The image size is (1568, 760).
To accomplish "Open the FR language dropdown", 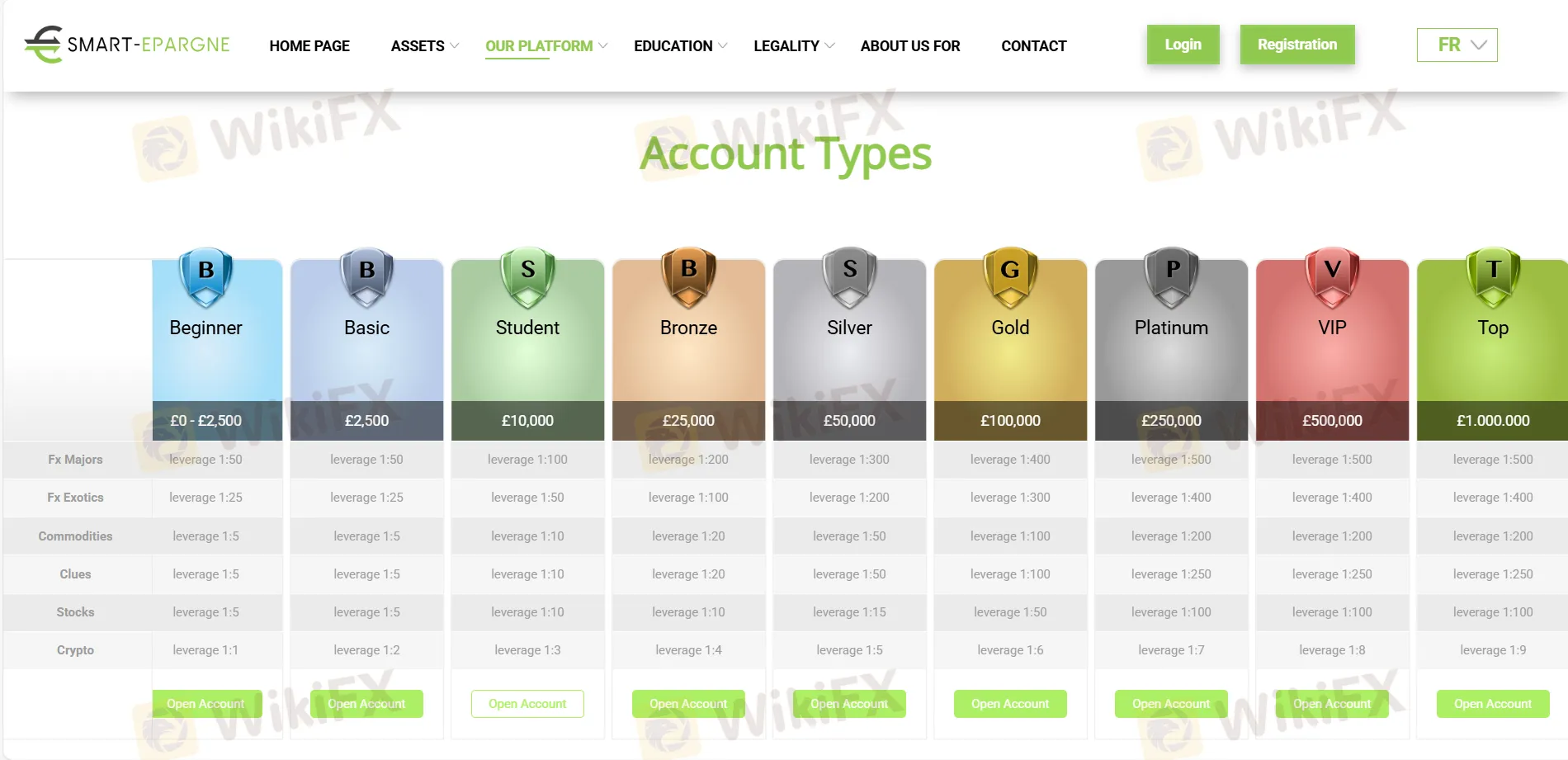I will click(1457, 45).
